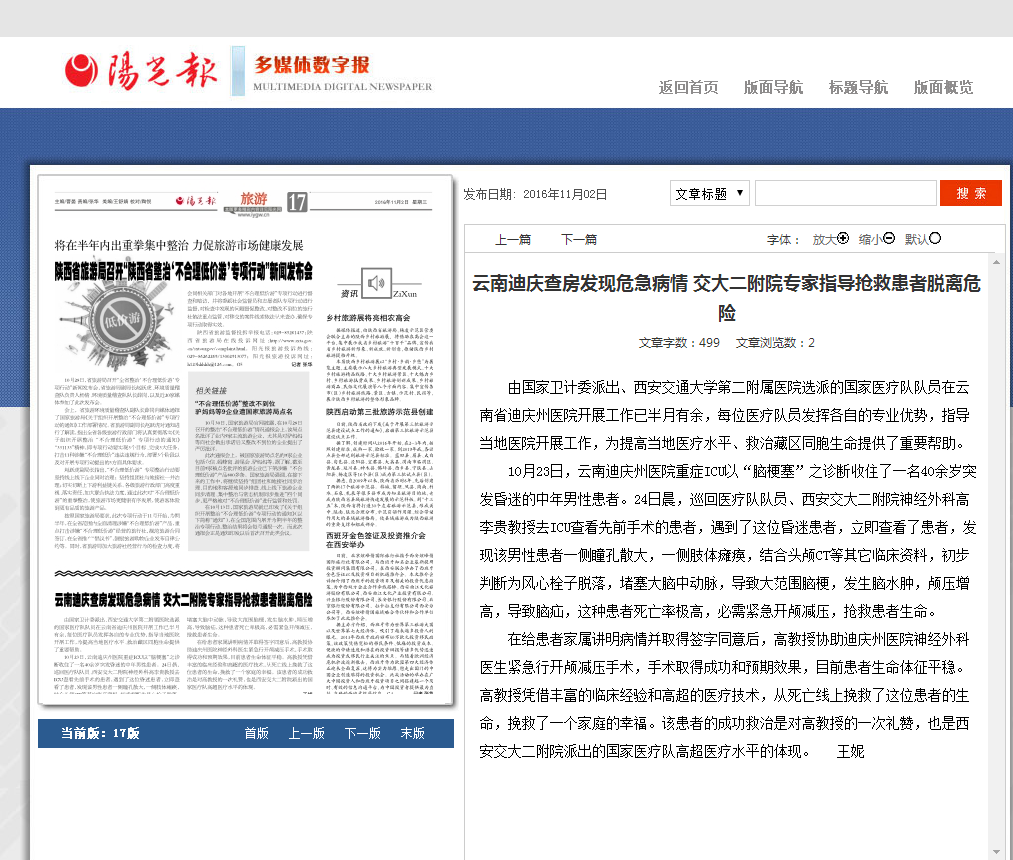1013x860 pixels.
Task: Go to 返回首页 in top navigation
Action: [688, 87]
